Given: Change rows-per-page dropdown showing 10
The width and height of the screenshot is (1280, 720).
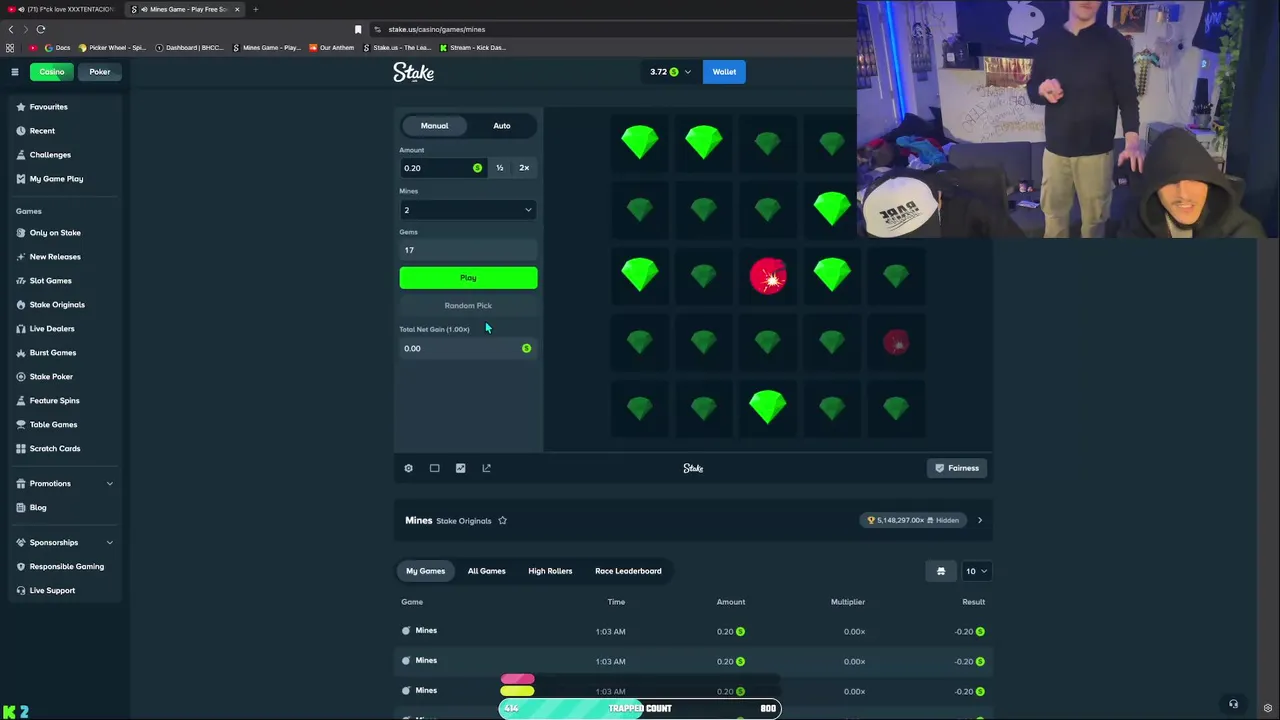Looking at the screenshot, I should pos(976,571).
